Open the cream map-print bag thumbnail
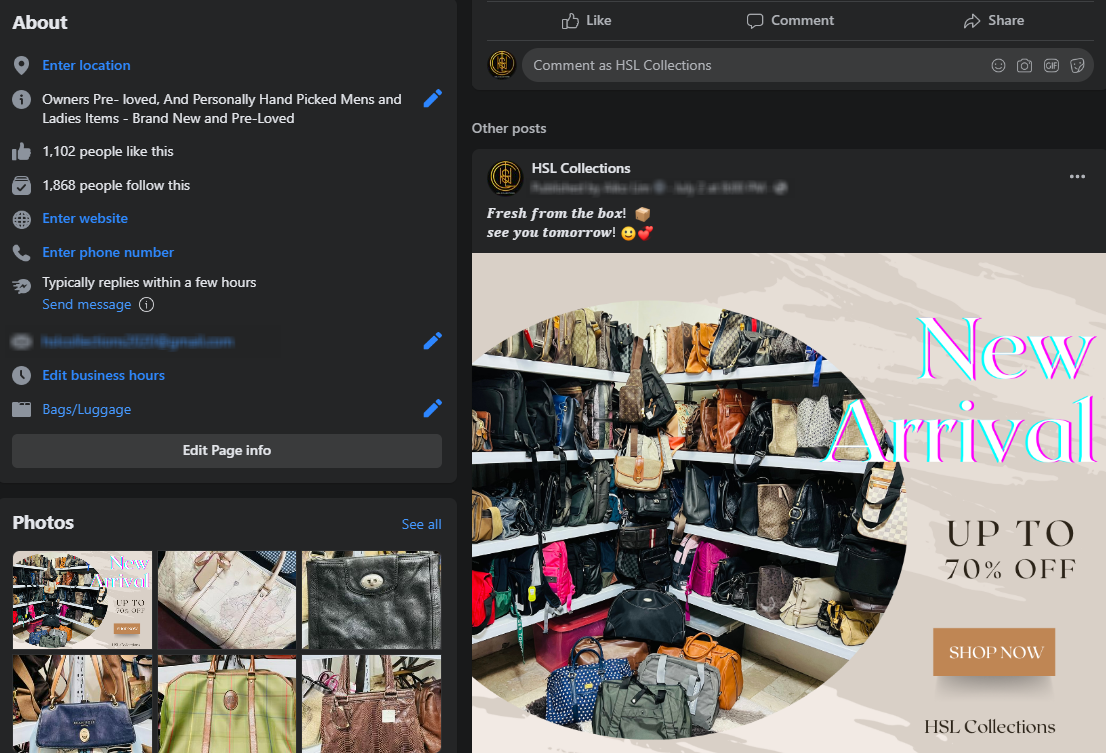 tap(226, 600)
